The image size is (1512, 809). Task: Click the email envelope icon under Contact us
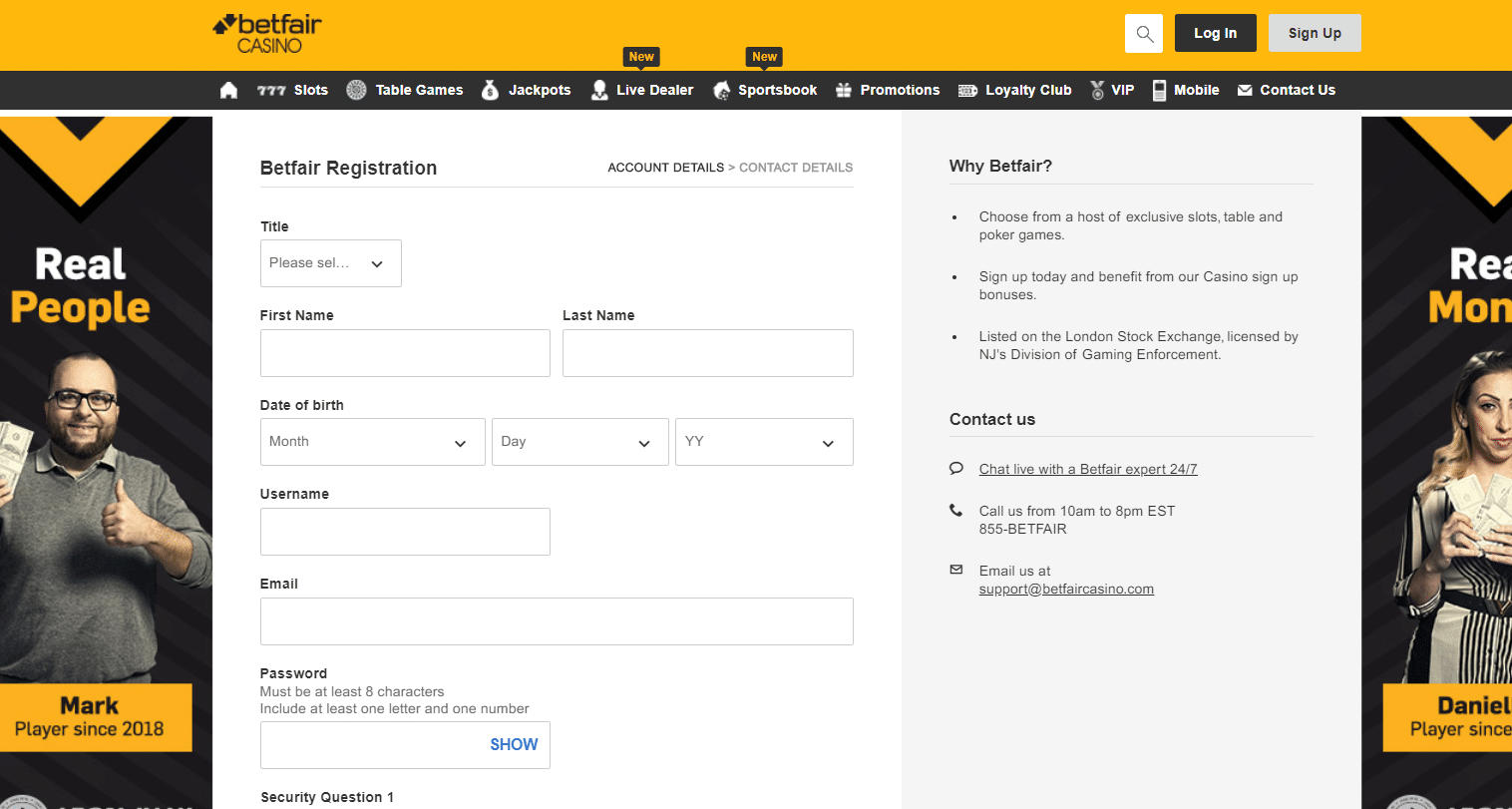(956, 570)
